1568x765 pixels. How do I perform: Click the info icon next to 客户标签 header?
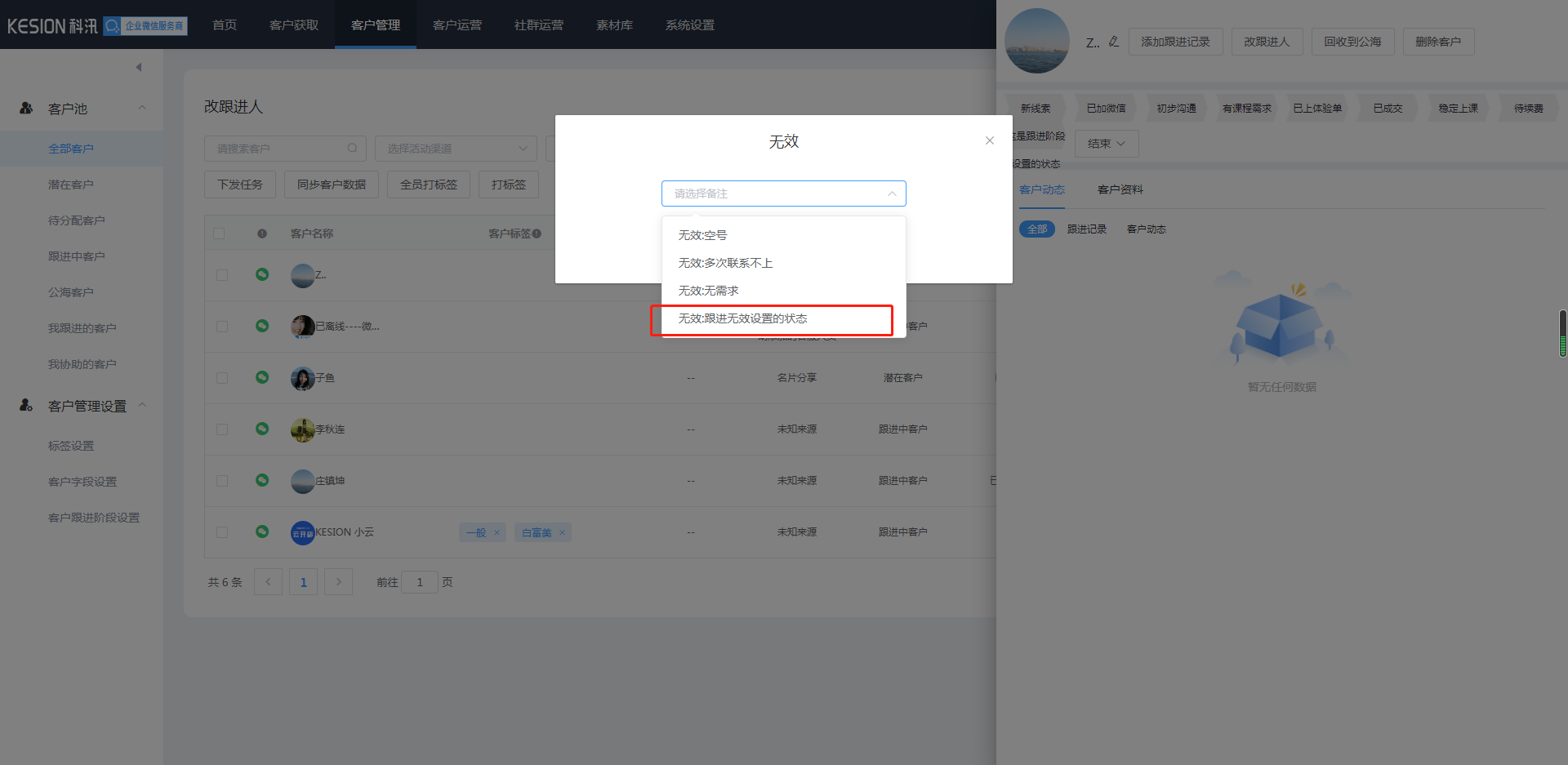click(x=537, y=234)
